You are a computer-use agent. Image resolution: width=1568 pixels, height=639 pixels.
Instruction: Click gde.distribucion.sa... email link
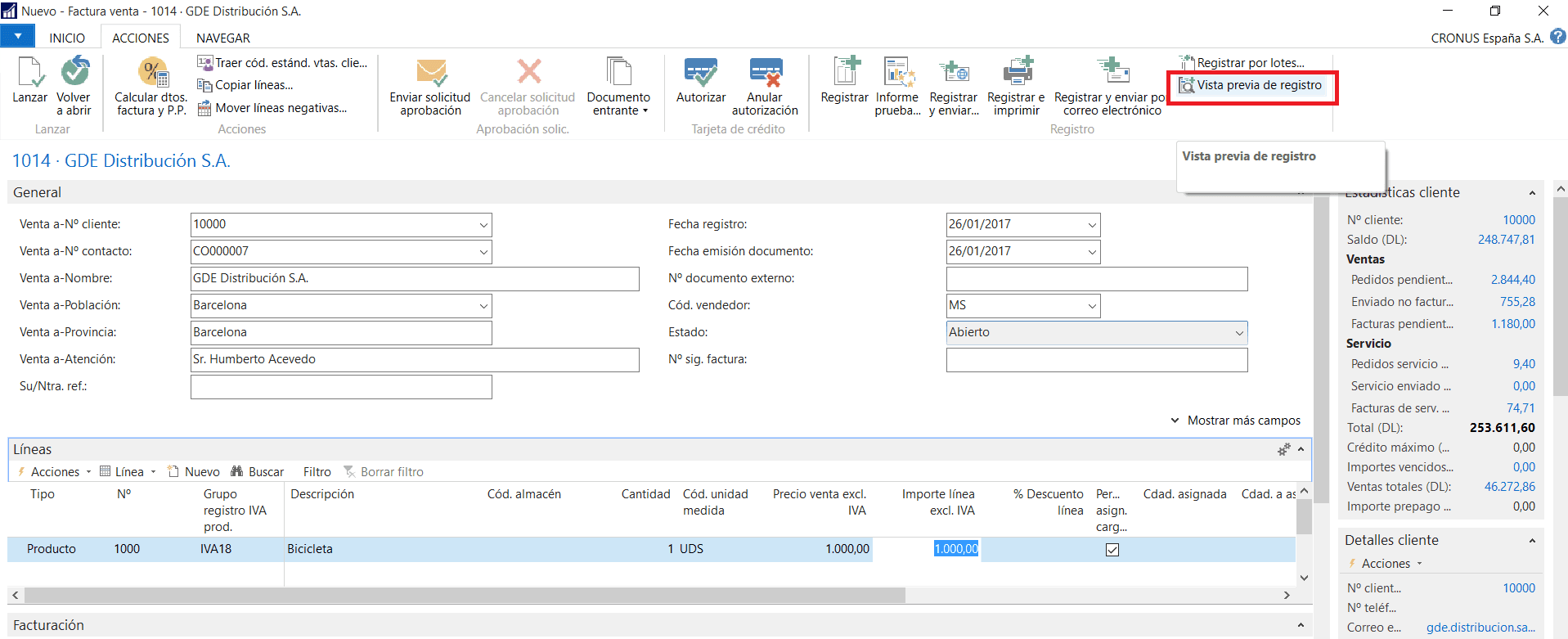(1480, 628)
